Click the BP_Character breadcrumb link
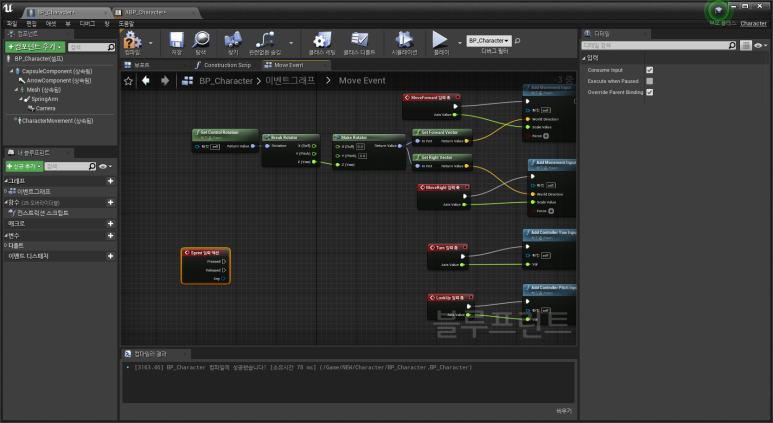 point(226,81)
